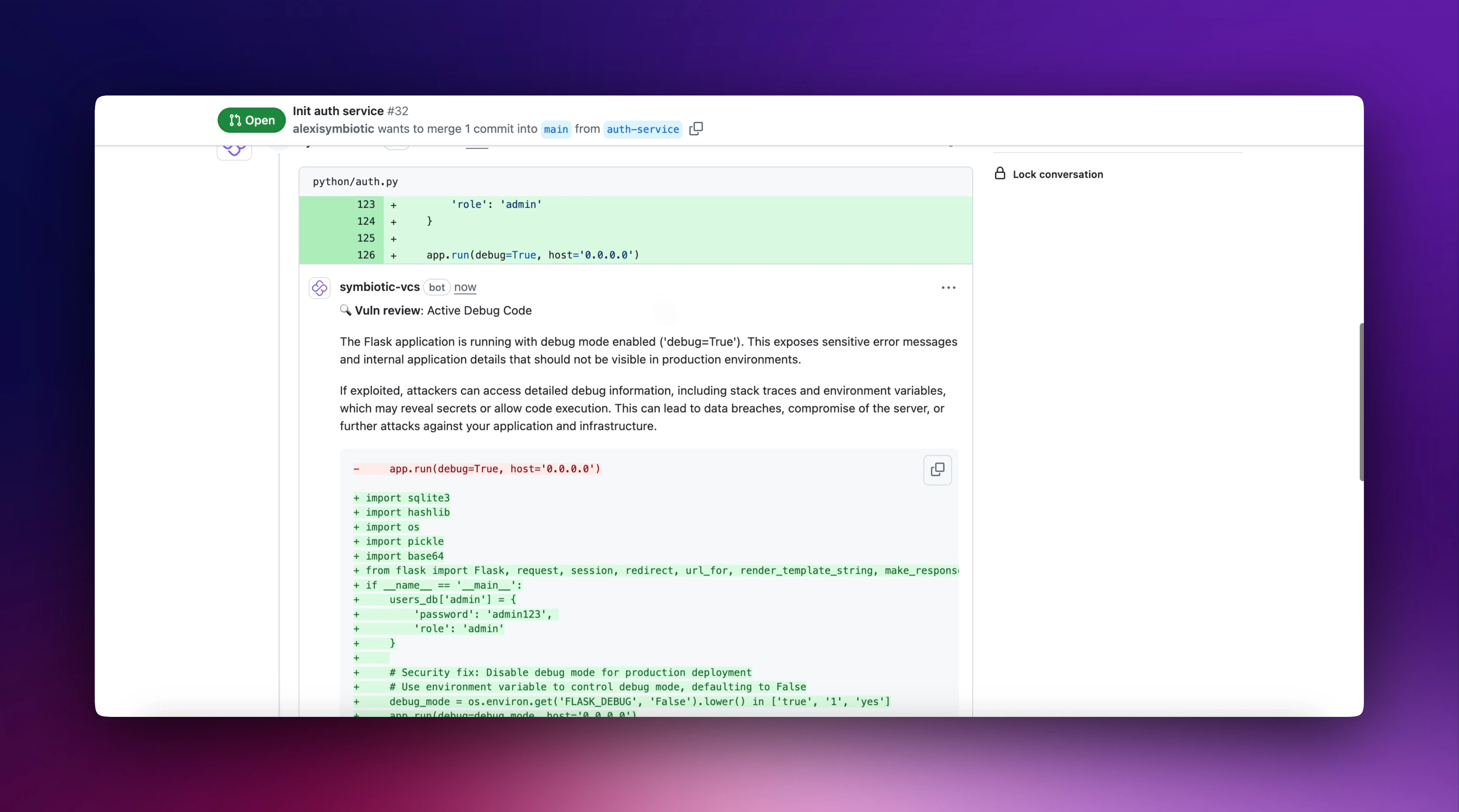This screenshot has height=812, width=1459.
Task: Click the symbiotic-vcs bot avatar icon
Action: click(x=320, y=288)
